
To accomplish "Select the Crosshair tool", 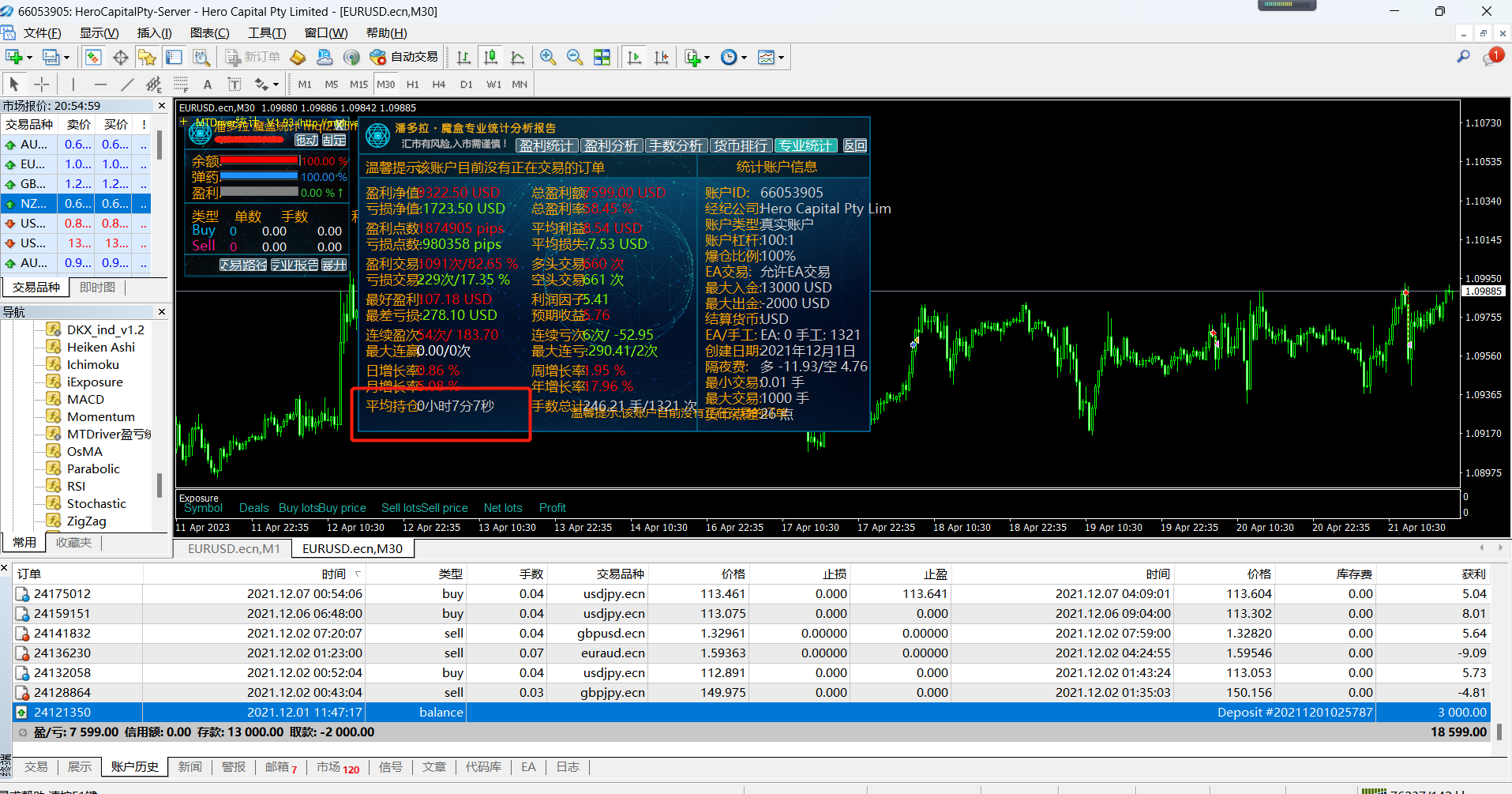I will click(x=42, y=84).
